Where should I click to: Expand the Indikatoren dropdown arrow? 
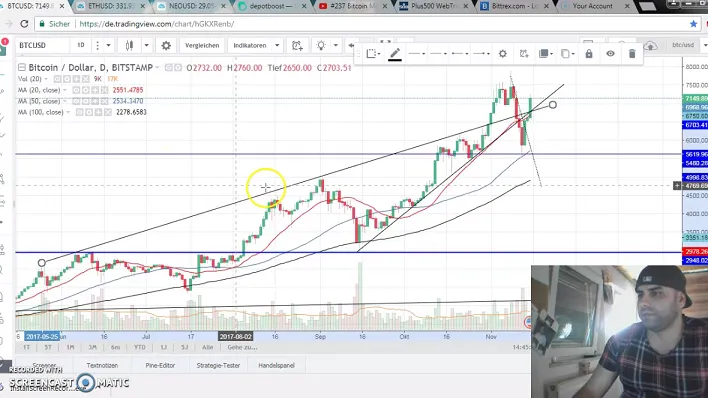tap(277, 45)
